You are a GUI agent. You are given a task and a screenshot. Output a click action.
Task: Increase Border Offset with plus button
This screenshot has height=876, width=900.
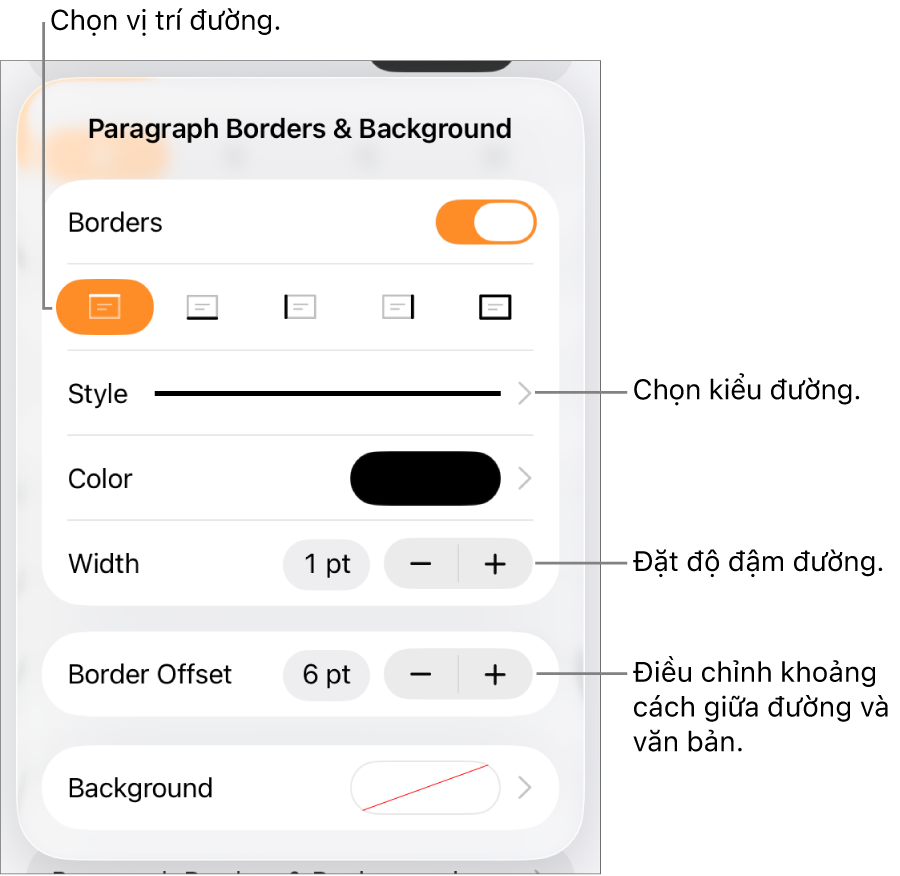pyautogui.click(x=495, y=675)
